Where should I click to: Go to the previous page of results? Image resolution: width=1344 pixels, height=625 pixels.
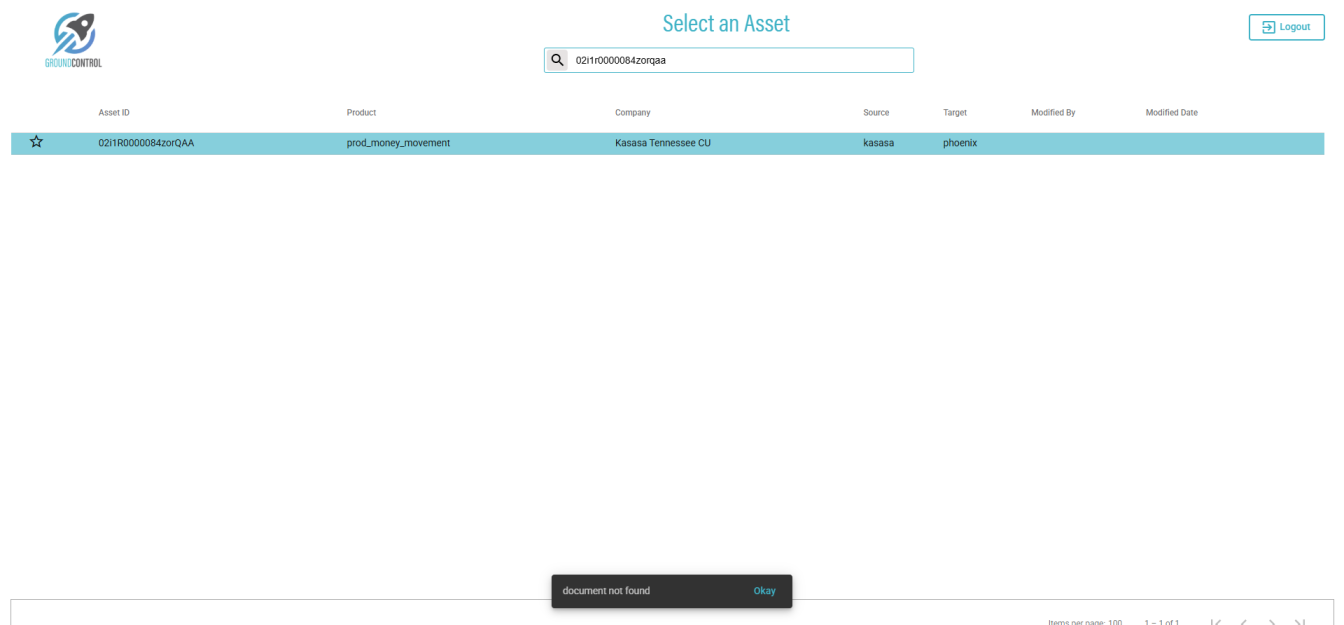pos(1243,622)
